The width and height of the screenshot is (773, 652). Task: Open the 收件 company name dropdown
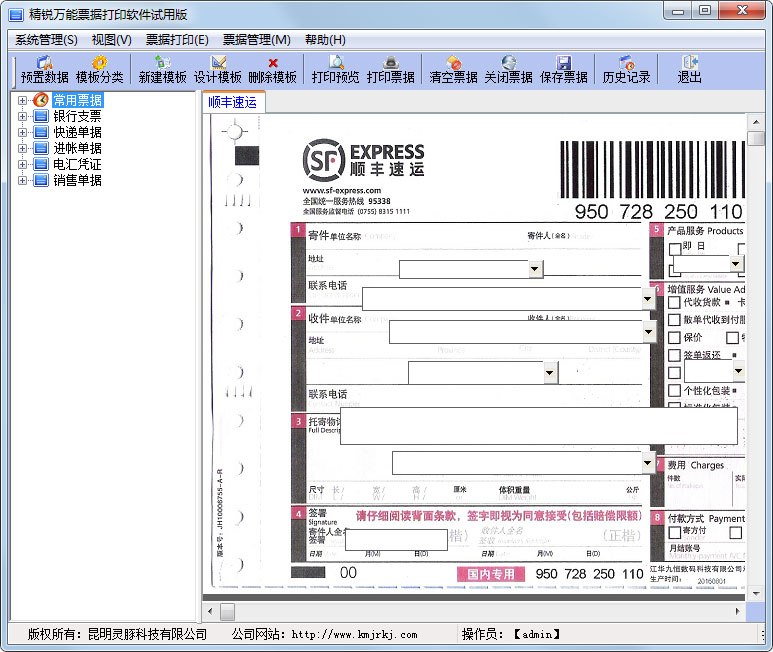click(649, 332)
